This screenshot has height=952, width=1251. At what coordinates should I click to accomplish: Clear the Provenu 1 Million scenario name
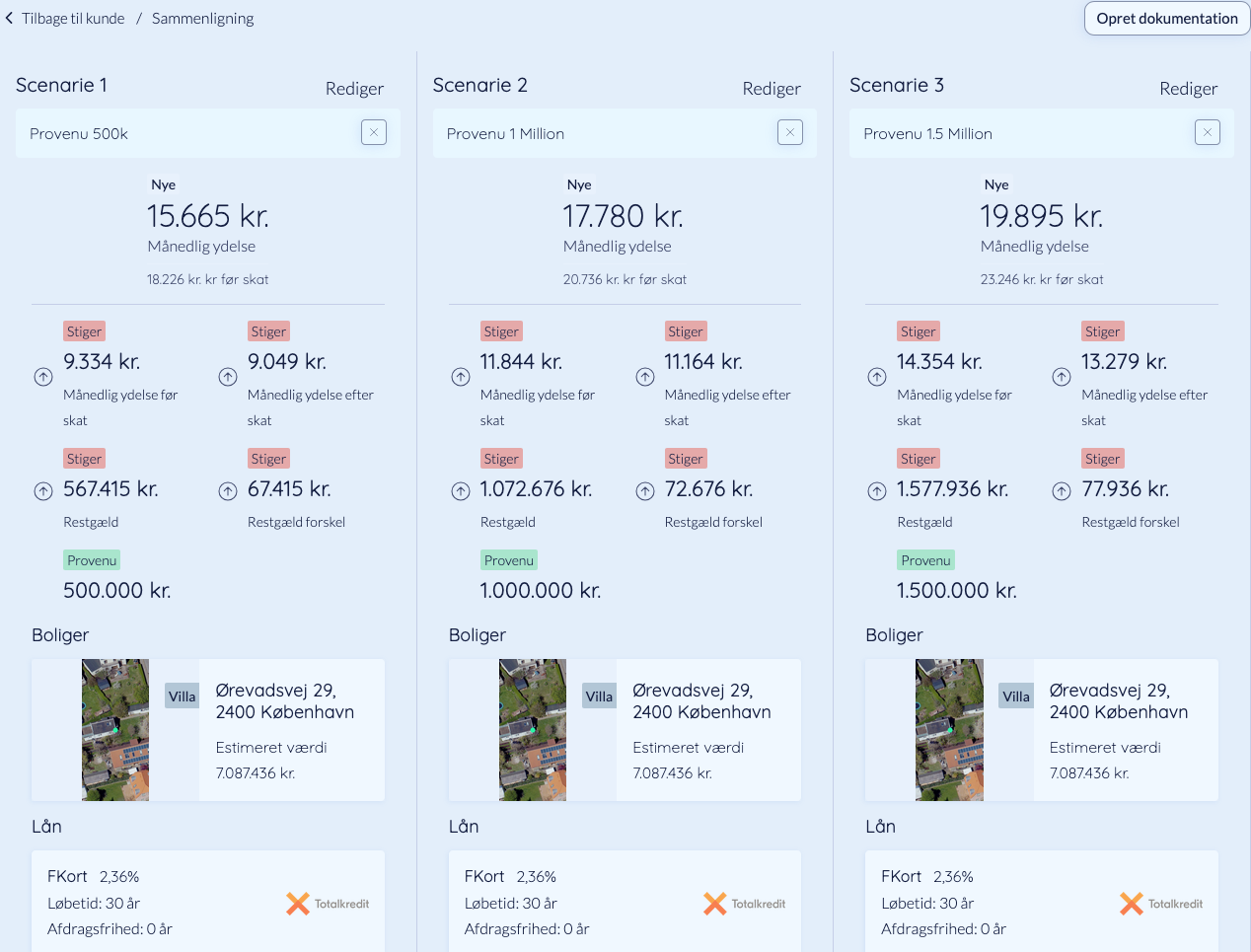790,132
